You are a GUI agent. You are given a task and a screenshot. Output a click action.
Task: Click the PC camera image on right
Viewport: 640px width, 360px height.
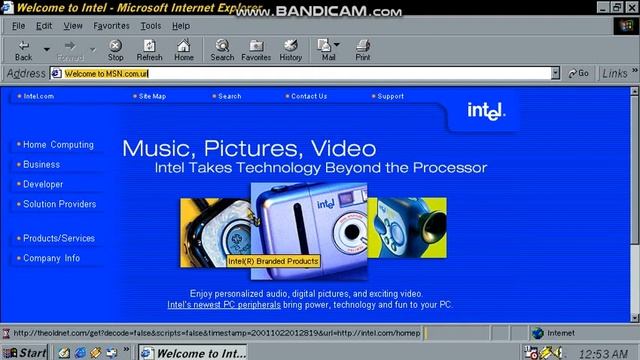click(407, 228)
